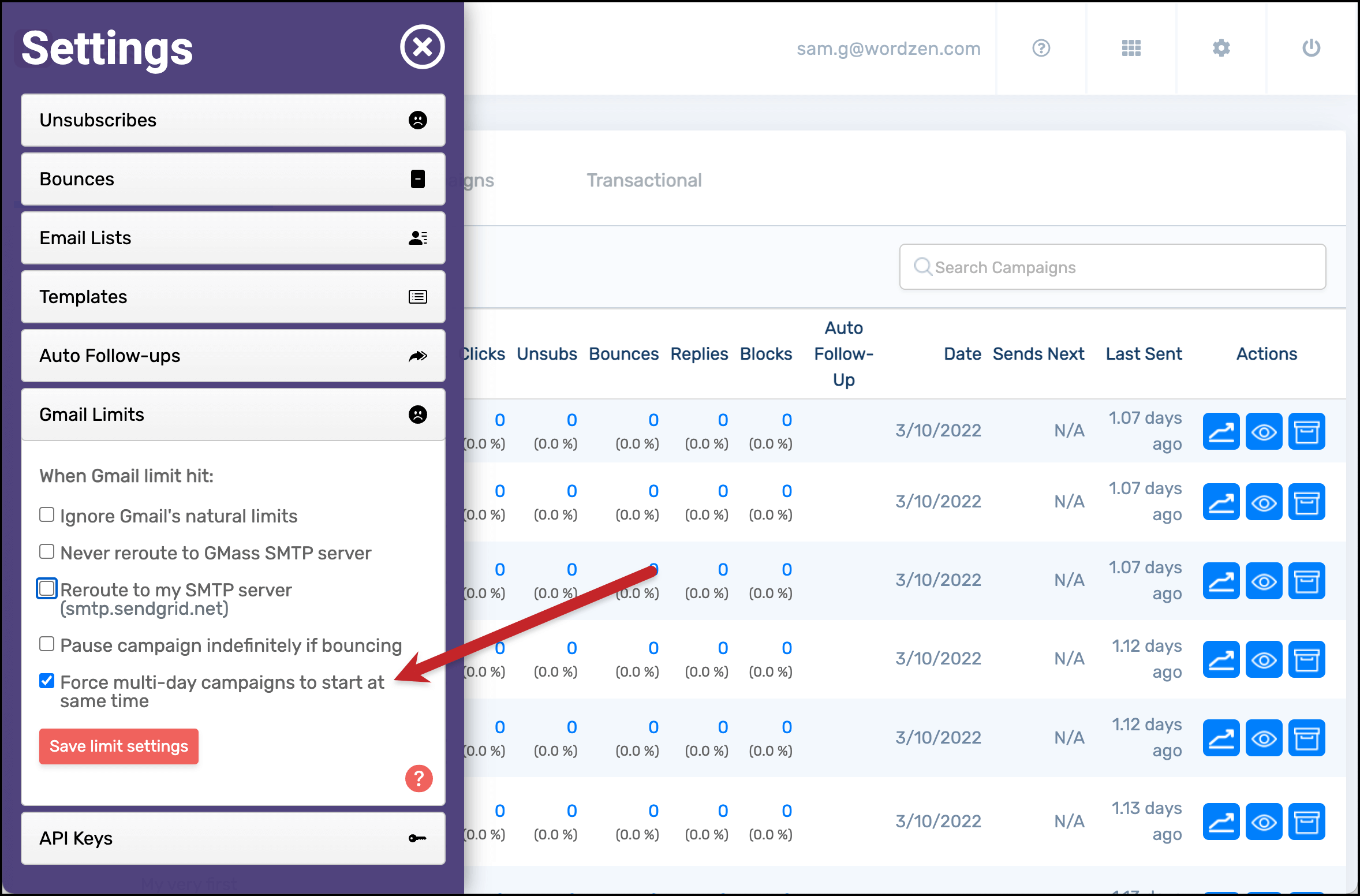Image resolution: width=1360 pixels, height=896 pixels.
Task: Collapse the Gmail Limits section
Action: pyautogui.click(x=233, y=415)
